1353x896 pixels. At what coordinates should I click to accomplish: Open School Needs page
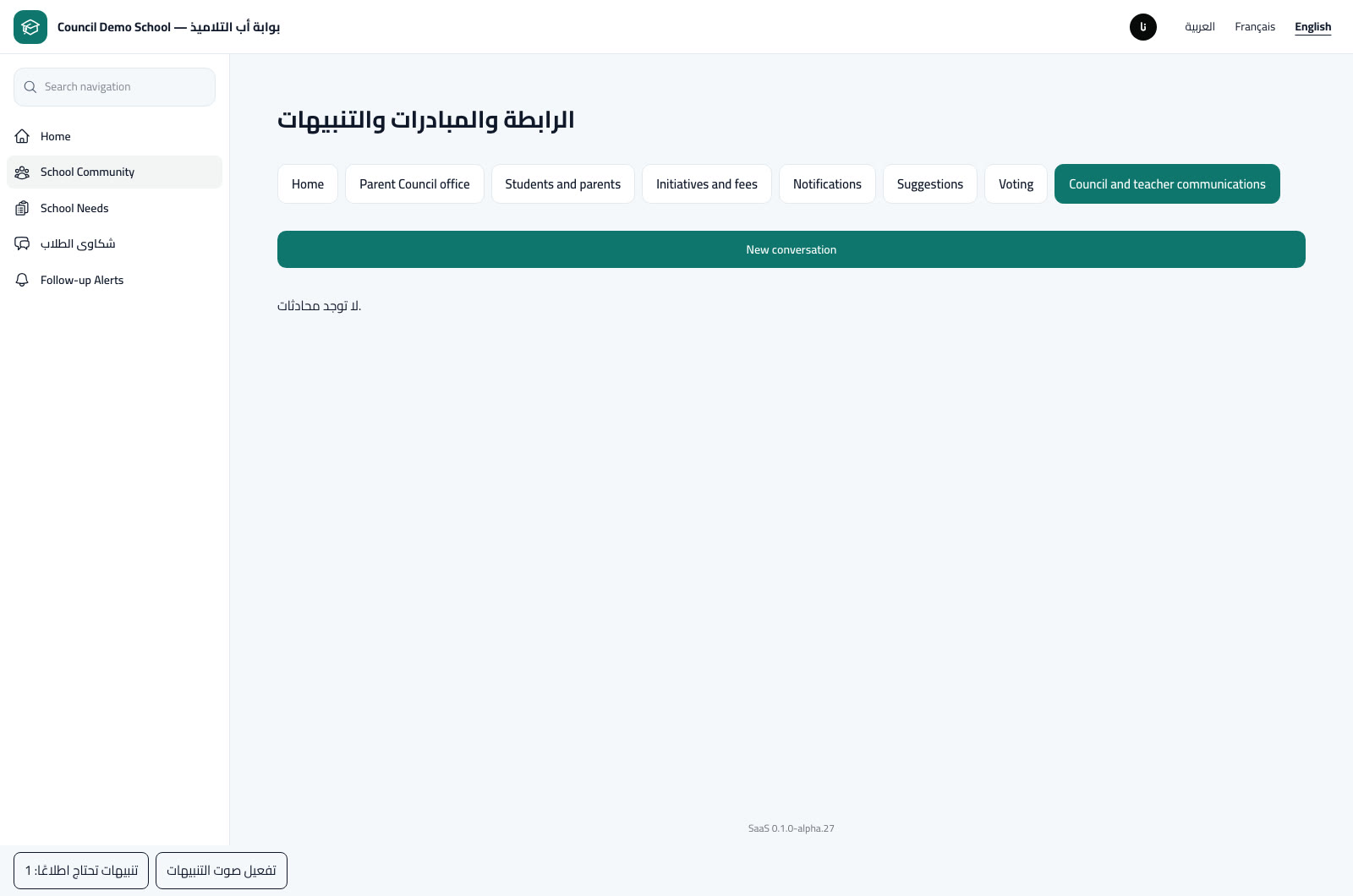point(114,208)
